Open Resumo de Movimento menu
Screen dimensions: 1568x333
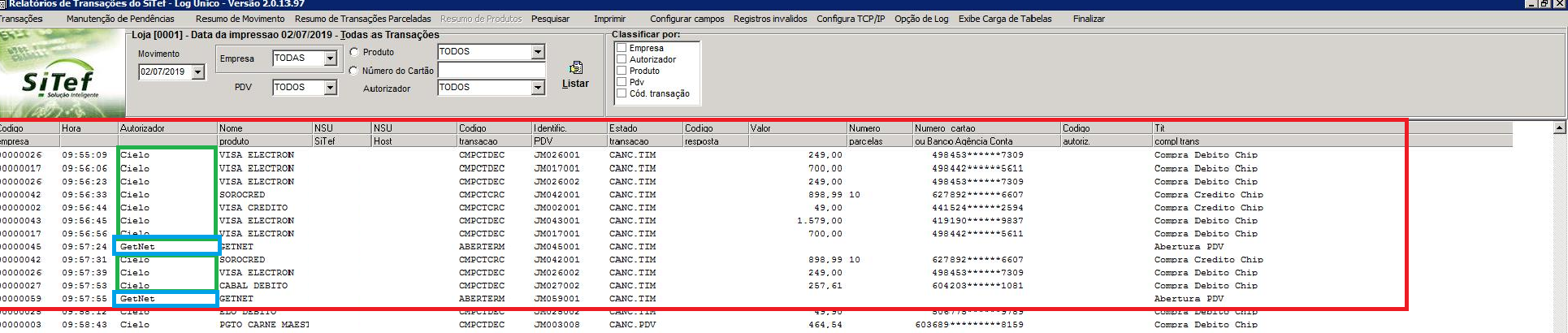click(x=240, y=19)
